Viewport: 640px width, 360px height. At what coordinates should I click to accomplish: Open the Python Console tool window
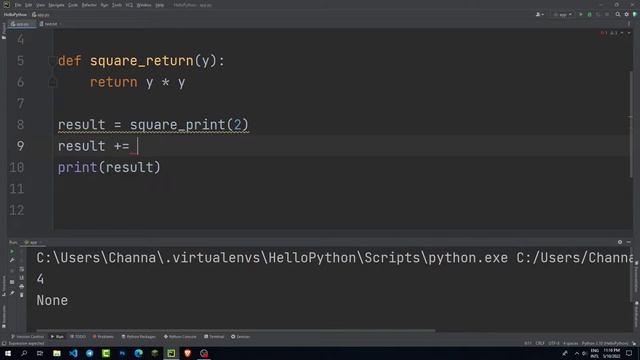pos(180,337)
